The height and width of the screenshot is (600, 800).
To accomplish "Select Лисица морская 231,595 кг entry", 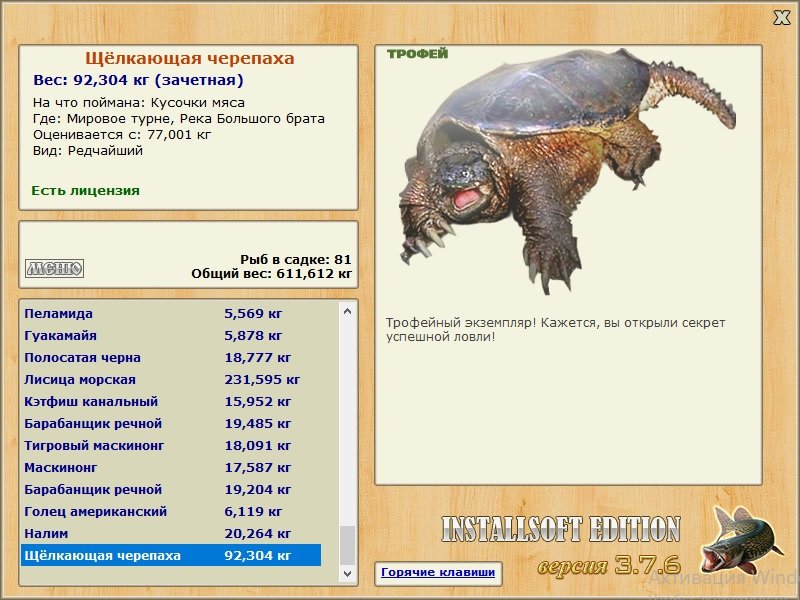I will click(171, 380).
